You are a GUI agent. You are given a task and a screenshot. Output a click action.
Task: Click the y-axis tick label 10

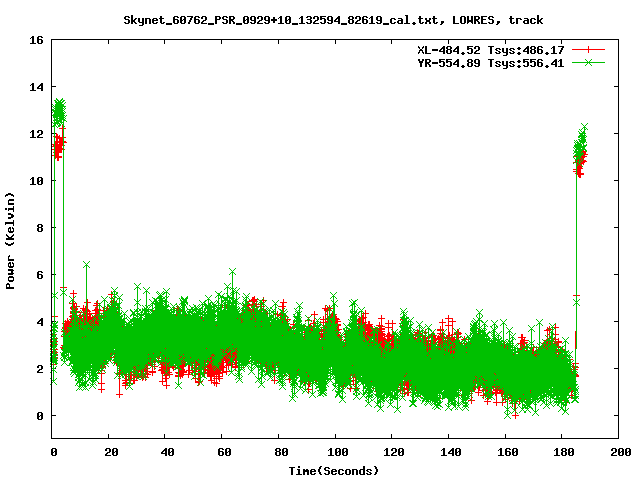[36, 181]
